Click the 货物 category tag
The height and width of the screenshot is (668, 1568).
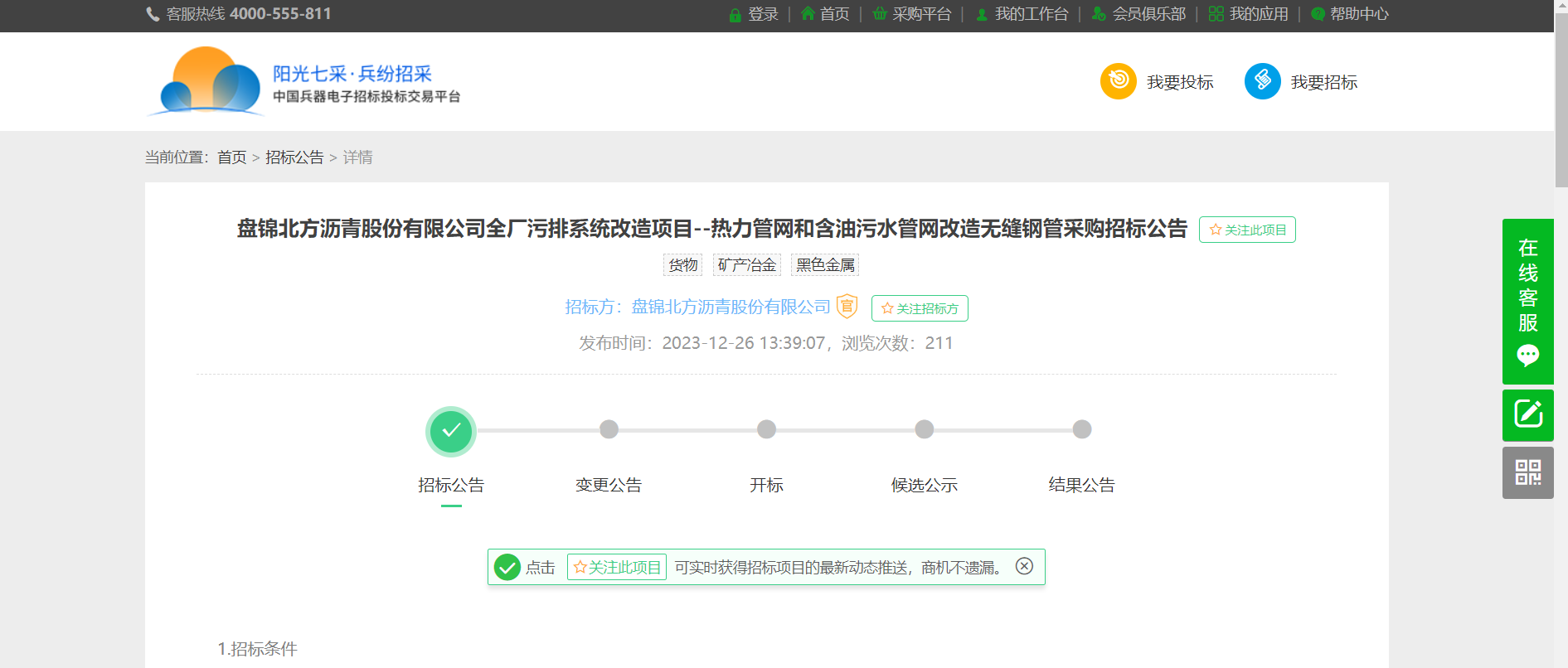click(682, 265)
